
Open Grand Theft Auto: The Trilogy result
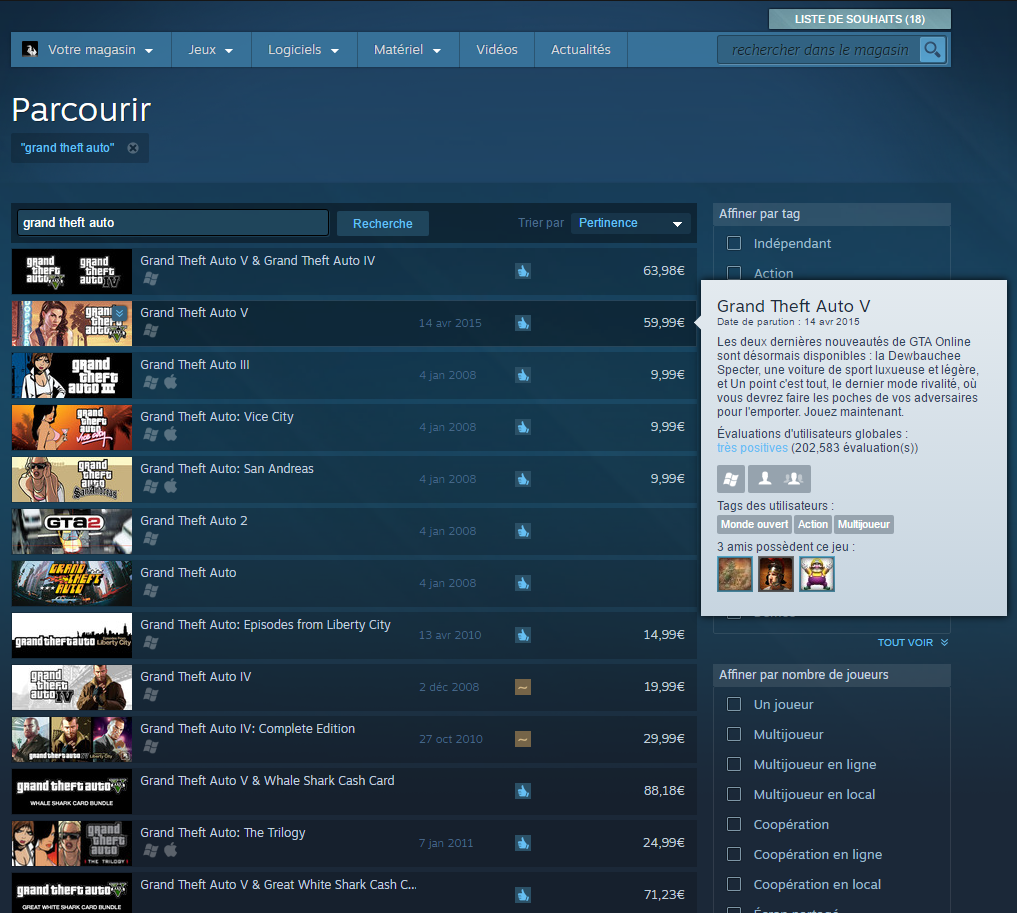[353, 843]
